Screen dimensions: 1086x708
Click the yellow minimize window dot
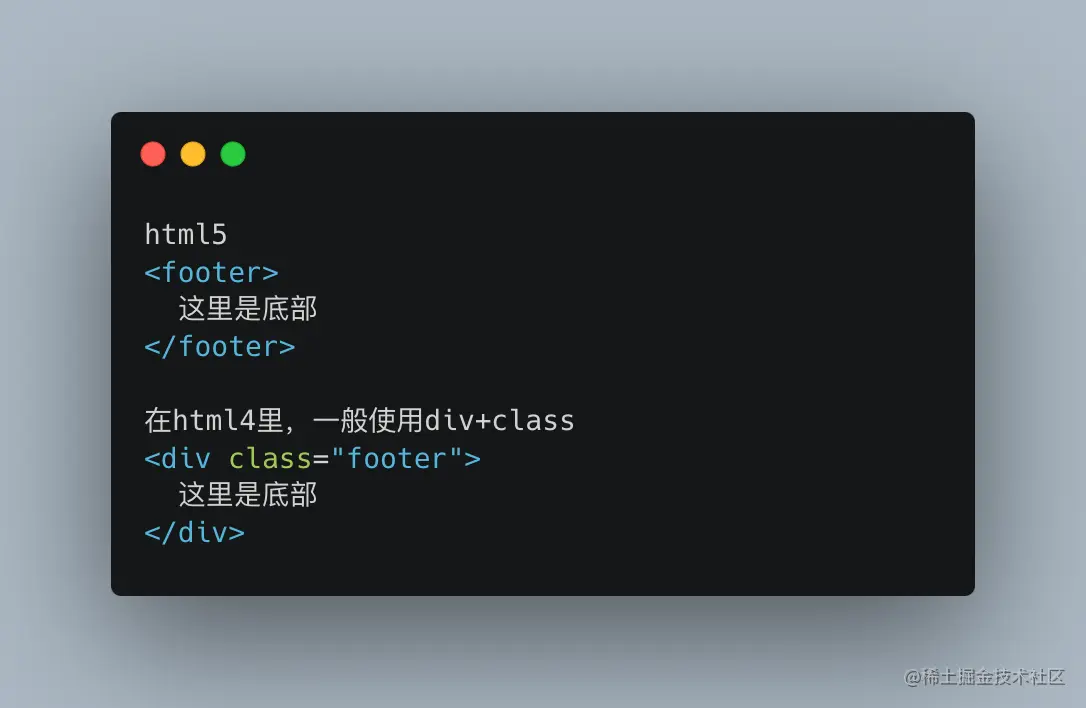[x=193, y=154]
